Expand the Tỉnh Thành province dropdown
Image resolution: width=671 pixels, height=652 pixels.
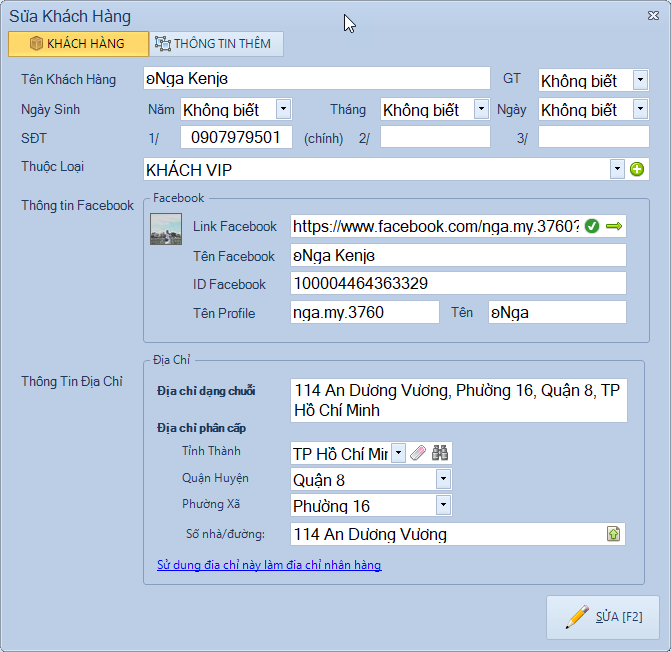398,453
